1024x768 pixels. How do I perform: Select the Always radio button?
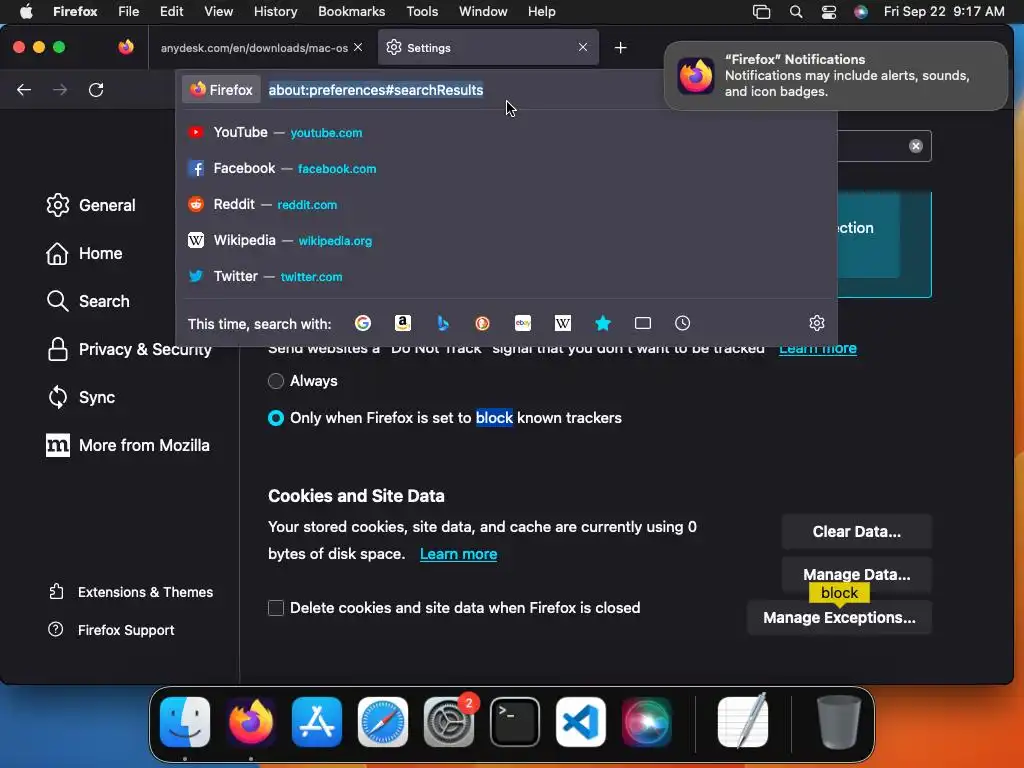(276, 381)
